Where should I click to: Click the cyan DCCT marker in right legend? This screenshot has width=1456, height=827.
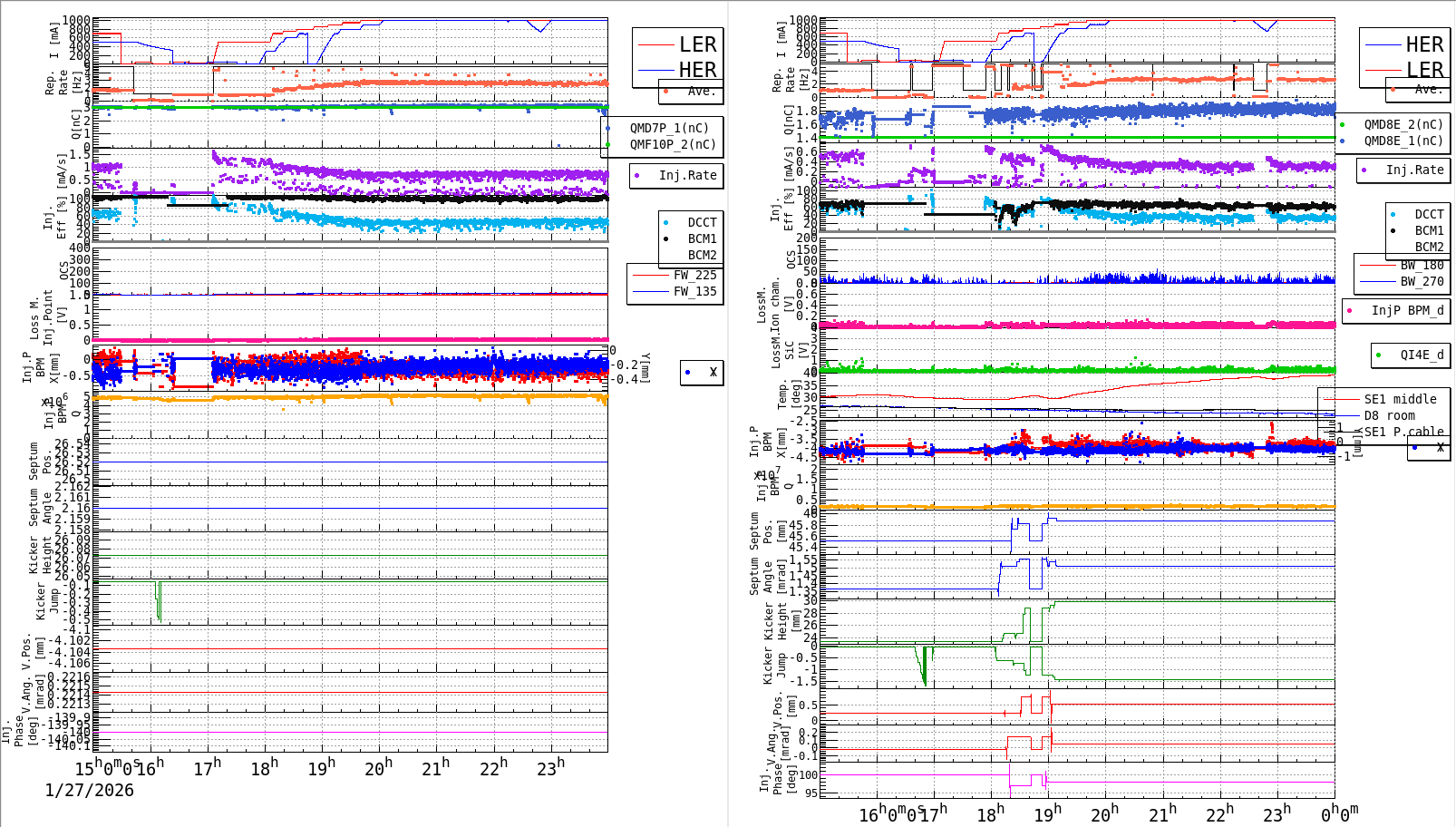pos(1393,213)
